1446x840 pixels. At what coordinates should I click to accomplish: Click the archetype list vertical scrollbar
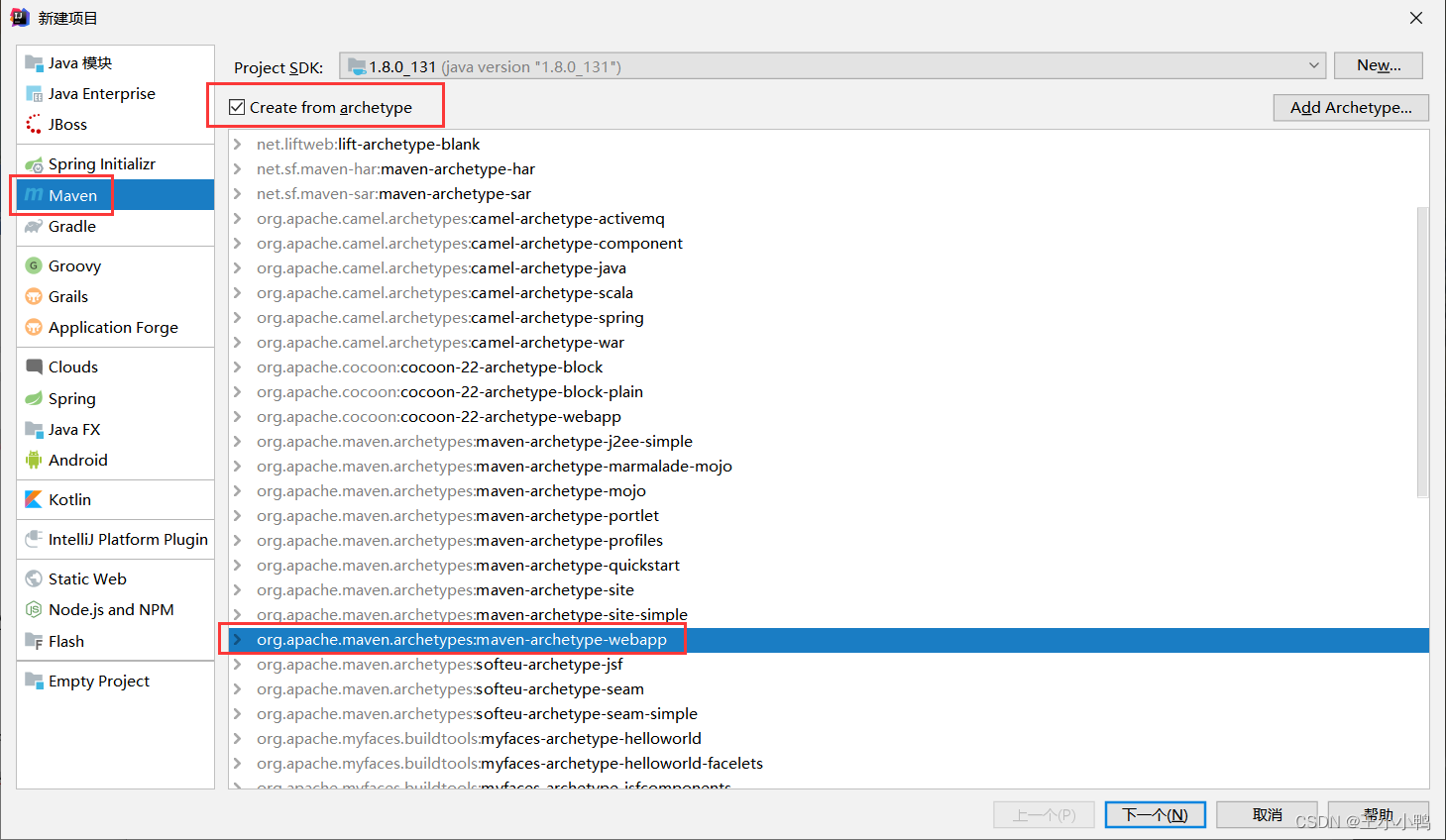point(1422,352)
